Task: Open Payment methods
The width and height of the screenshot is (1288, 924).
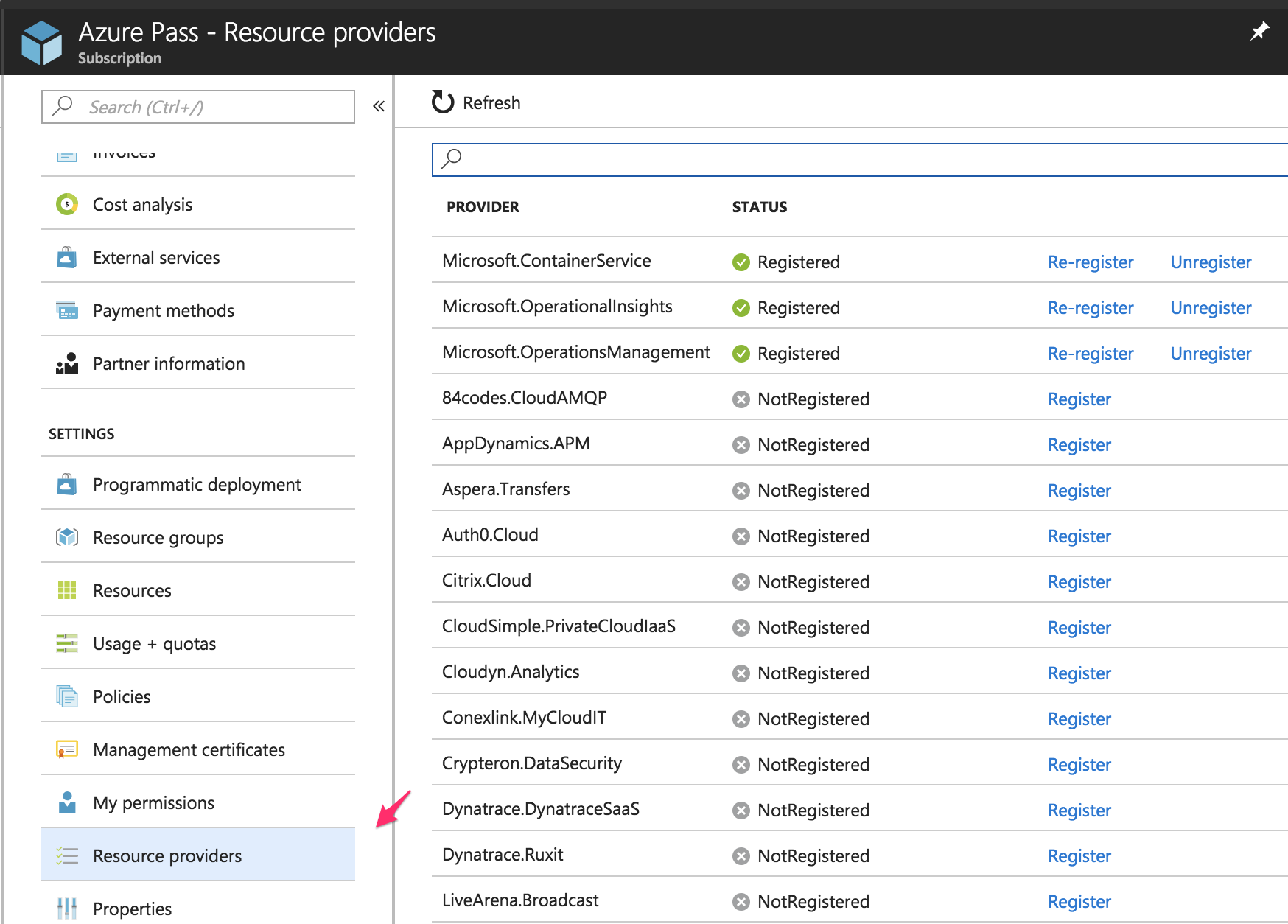Action: tap(198, 310)
